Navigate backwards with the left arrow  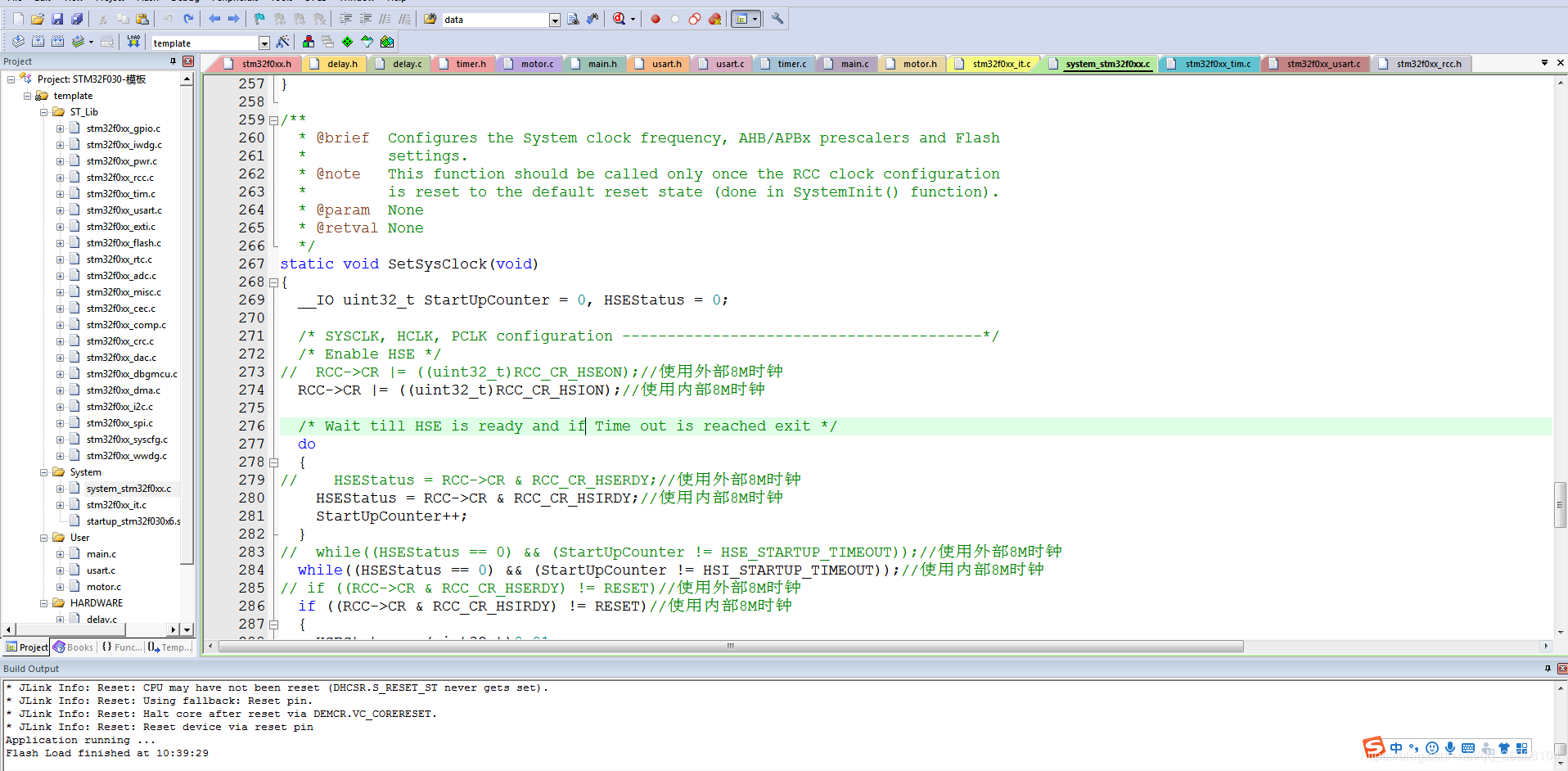tap(214, 19)
